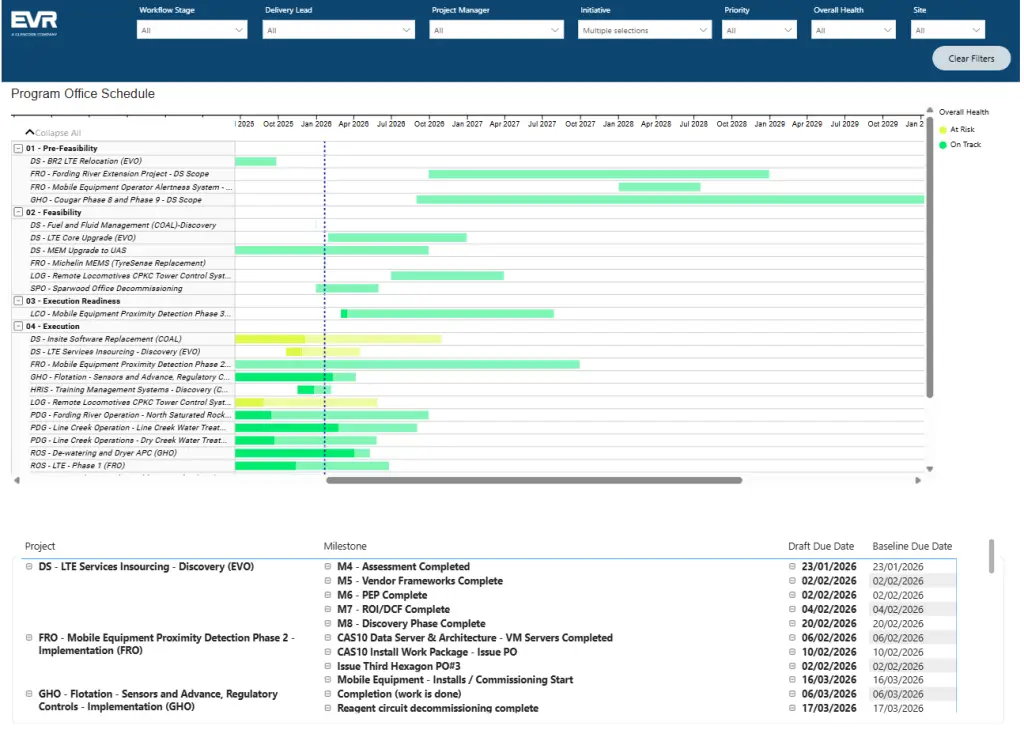The height and width of the screenshot is (730, 1024).
Task: Sort table by Draft Due Date column
Action: tap(821, 546)
